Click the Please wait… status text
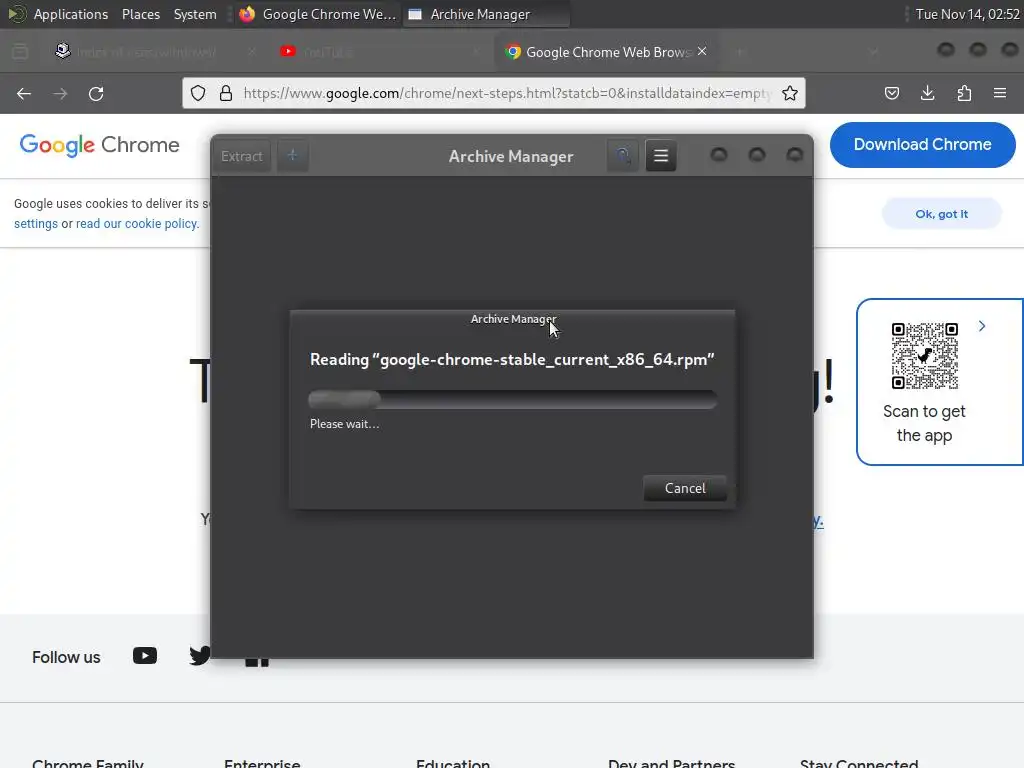The height and width of the screenshot is (768, 1024). [344, 424]
